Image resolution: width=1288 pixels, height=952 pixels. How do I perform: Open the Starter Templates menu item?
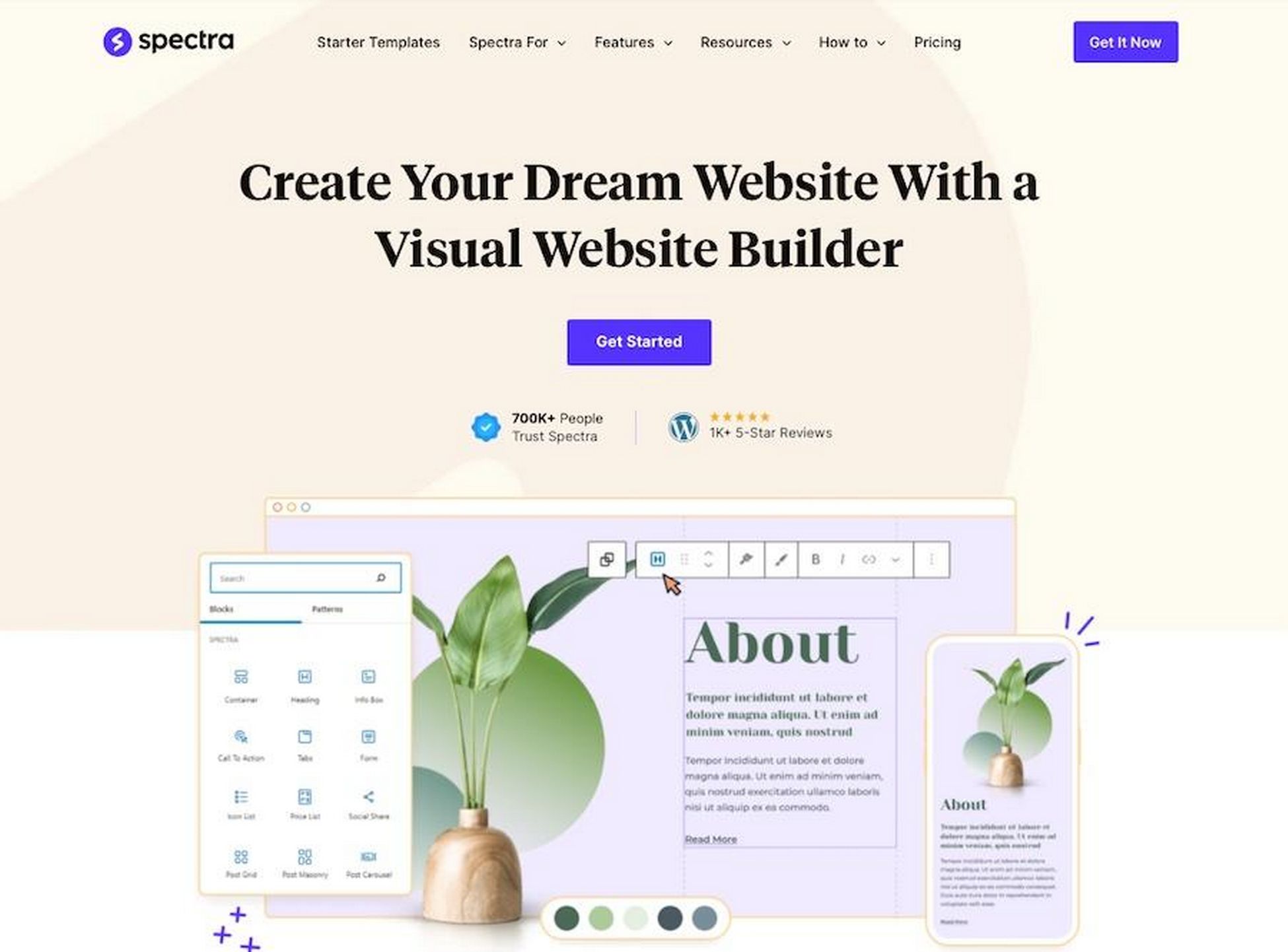pos(378,42)
